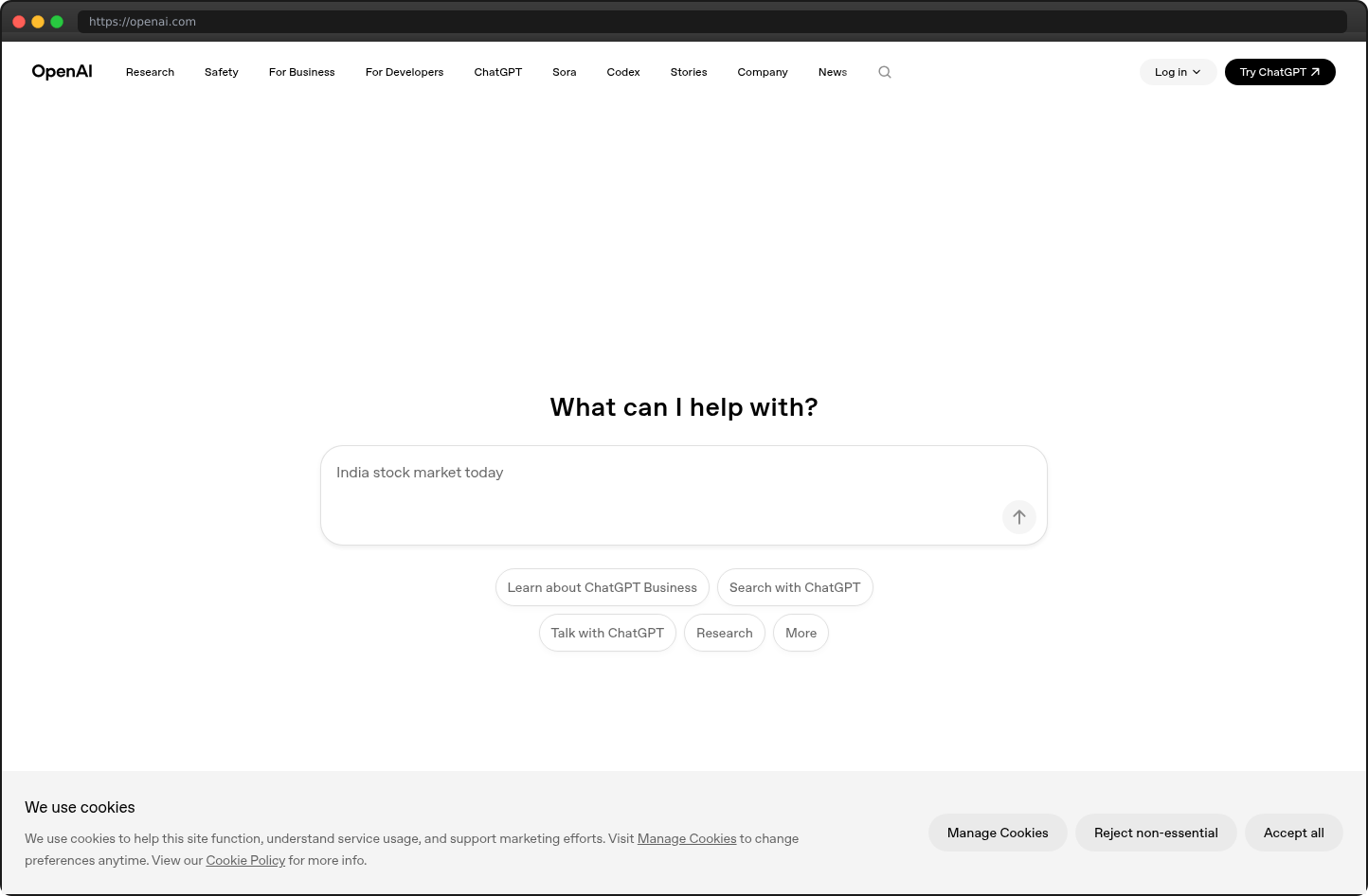
Task: Select the Search with ChatGPT suggestion
Action: [795, 587]
